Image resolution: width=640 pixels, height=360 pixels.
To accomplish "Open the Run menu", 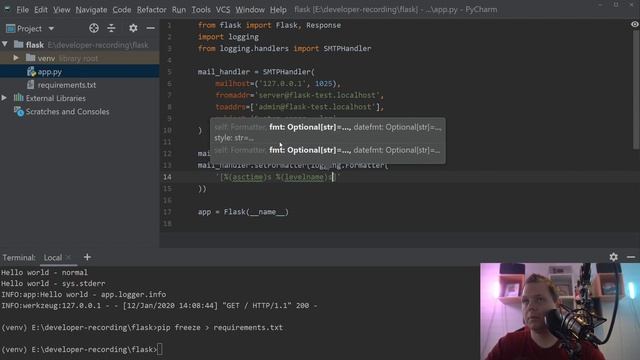I will pyautogui.click(x=179, y=9).
